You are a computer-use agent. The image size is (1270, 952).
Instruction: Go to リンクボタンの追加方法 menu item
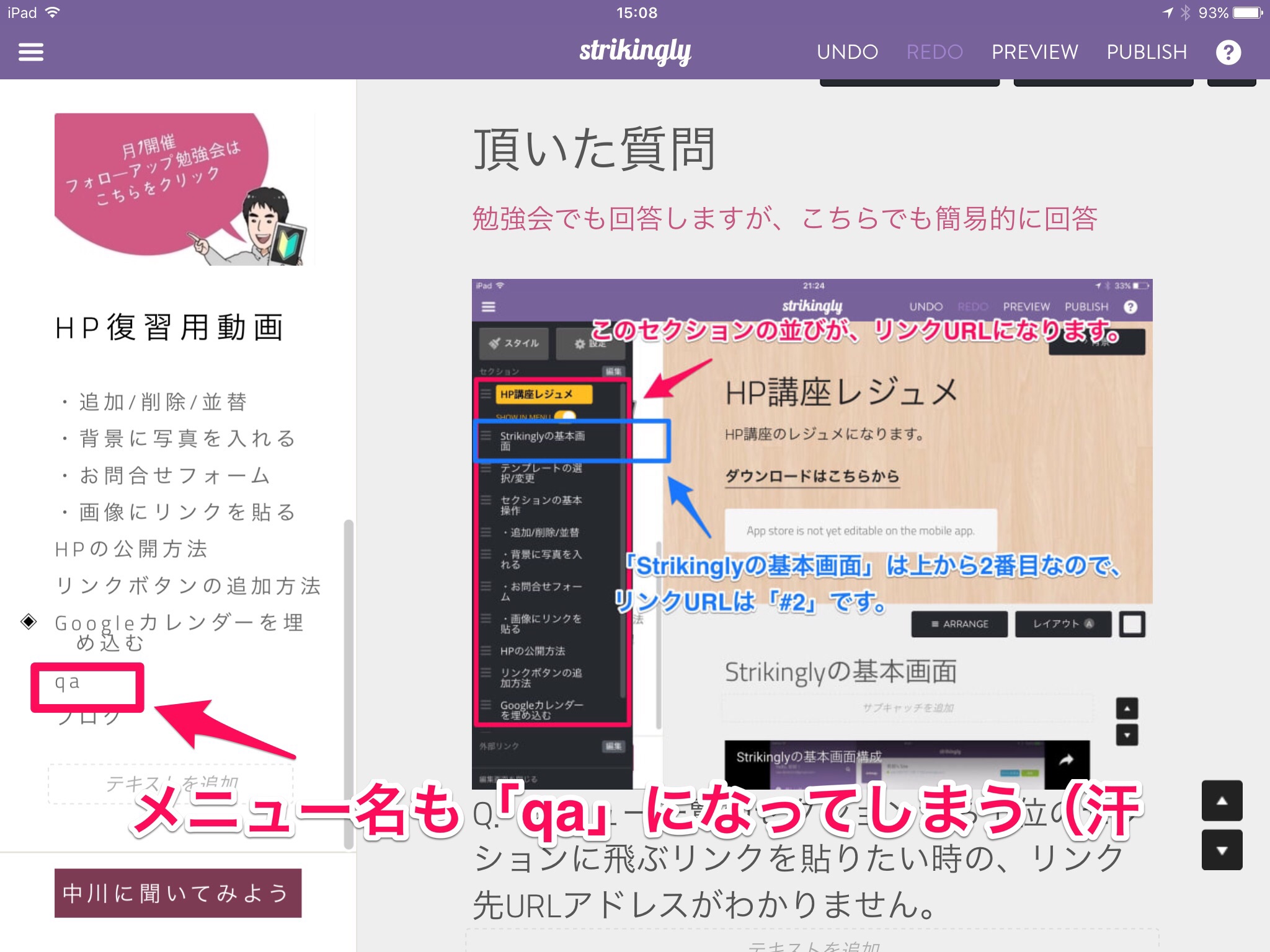tap(188, 586)
